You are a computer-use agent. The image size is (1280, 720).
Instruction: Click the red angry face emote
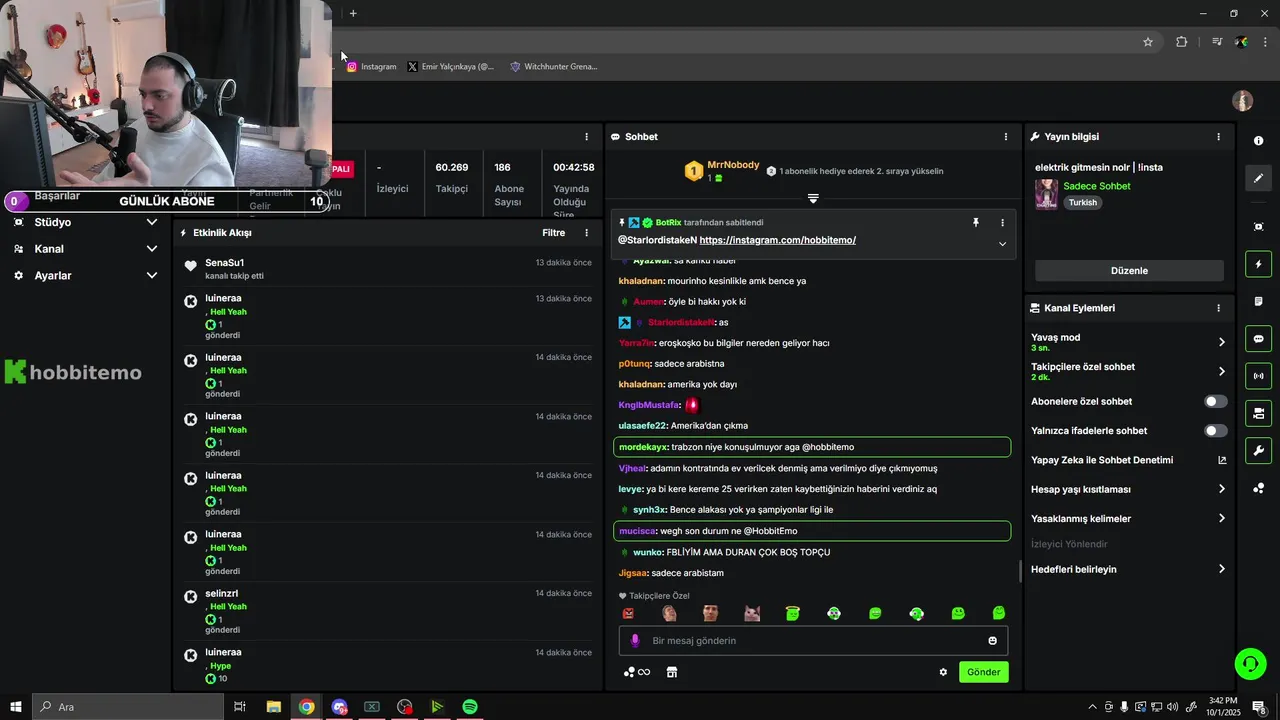click(x=628, y=614)
